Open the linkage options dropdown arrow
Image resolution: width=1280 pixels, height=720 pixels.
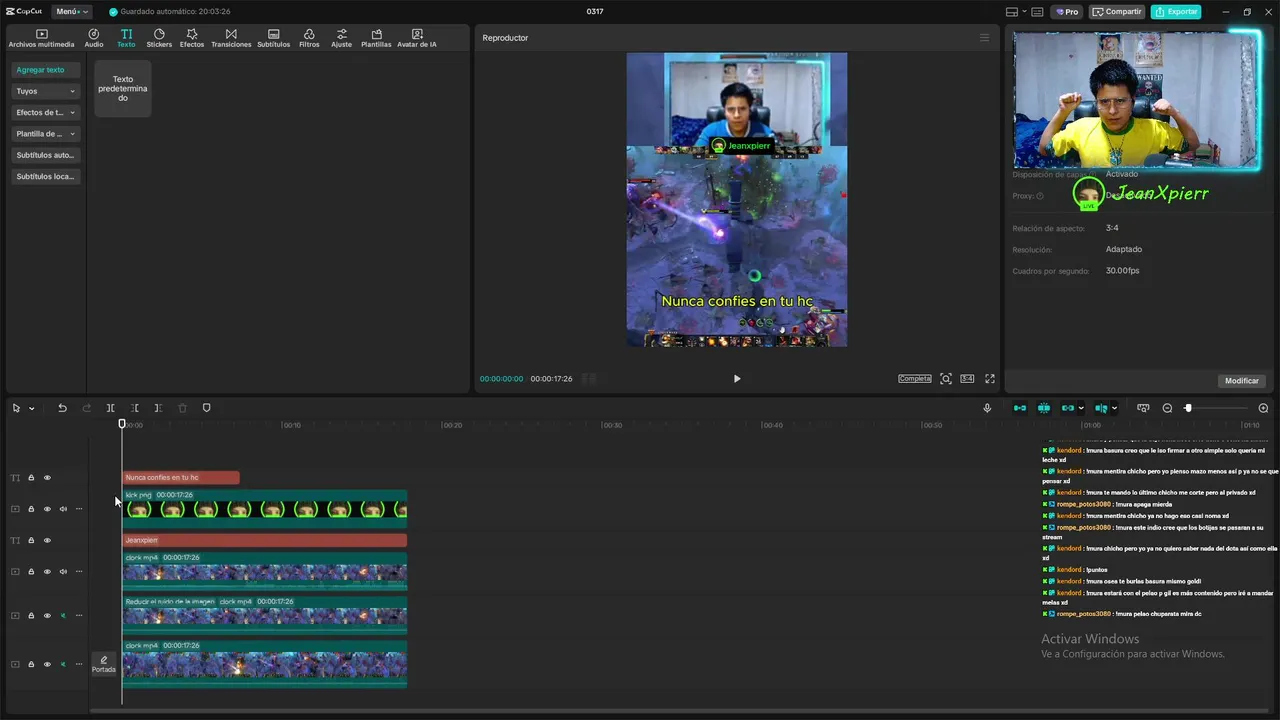[1081, 408]
